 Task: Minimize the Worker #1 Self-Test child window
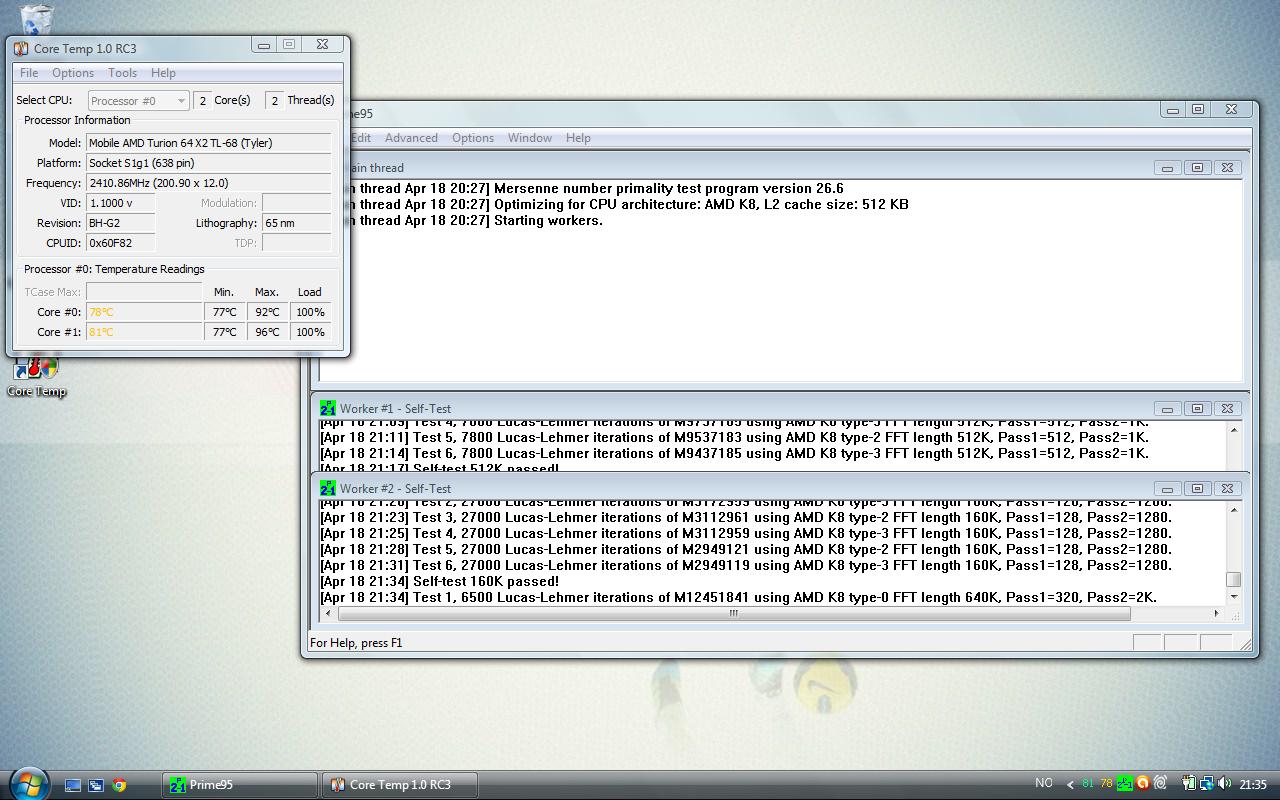pos(1167,408)
